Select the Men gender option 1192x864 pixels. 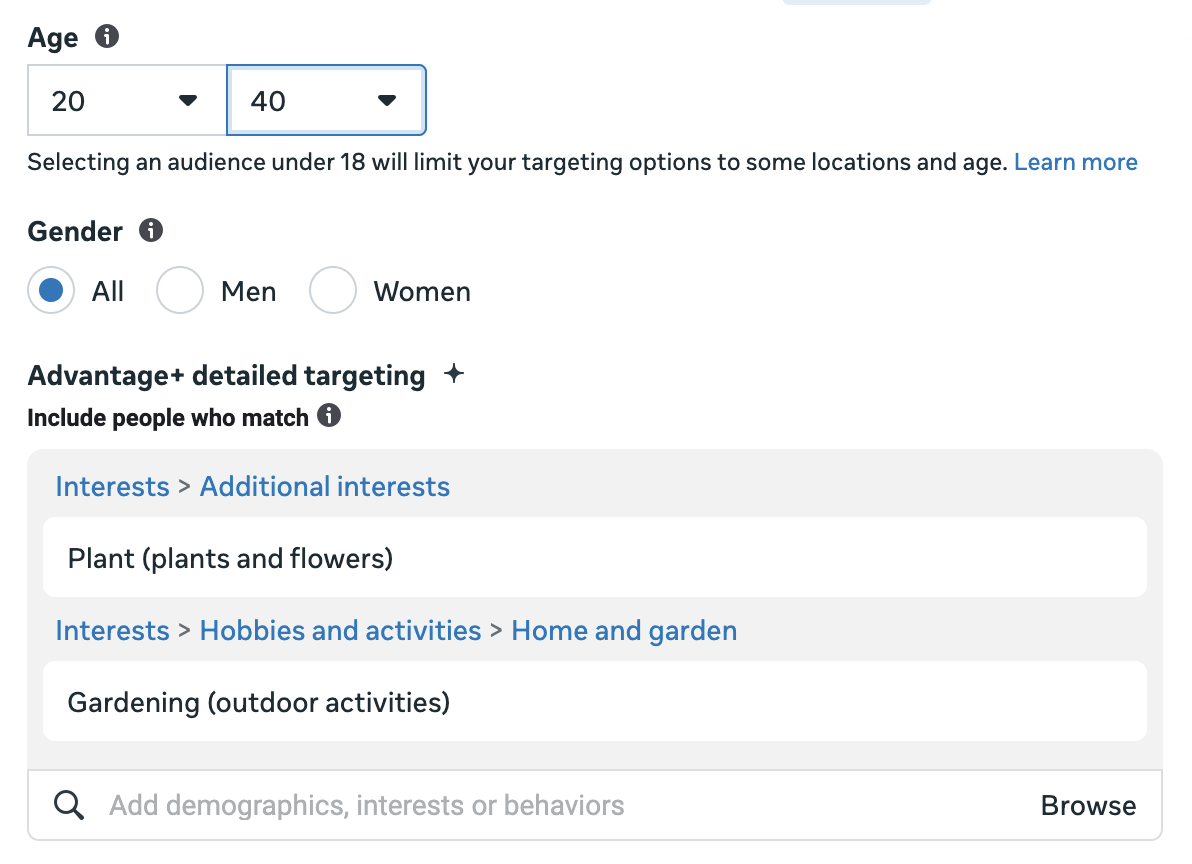[180, 291]
